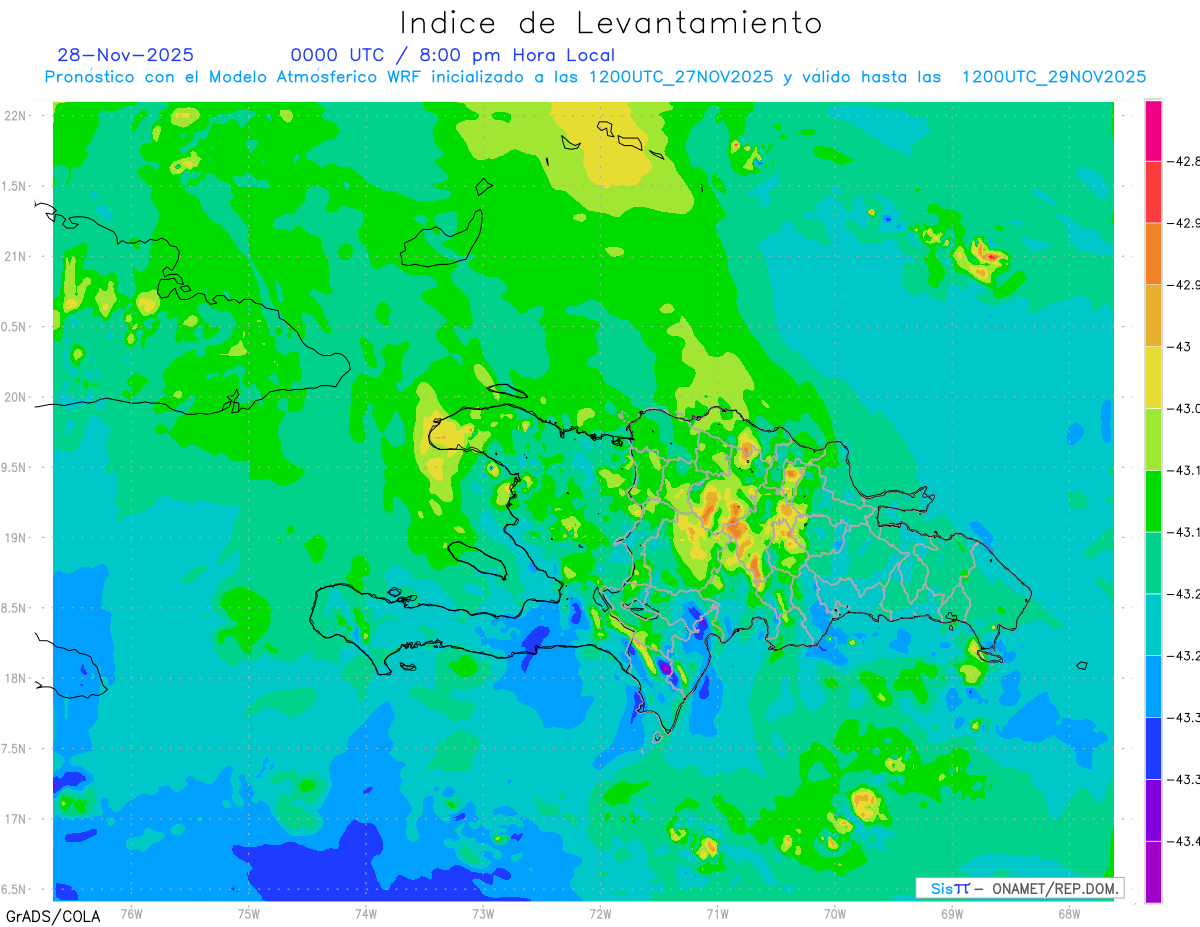Select the royal blue legend band
The height and width of the screenshot is (927, 1200).
pyautogui.click(x=1153, y=748)
